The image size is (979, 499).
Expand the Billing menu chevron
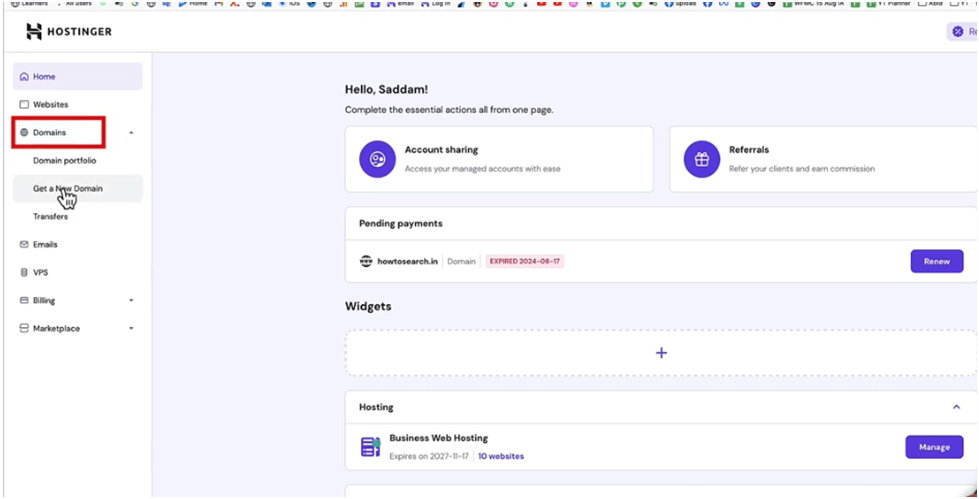(x=131, y=301)
